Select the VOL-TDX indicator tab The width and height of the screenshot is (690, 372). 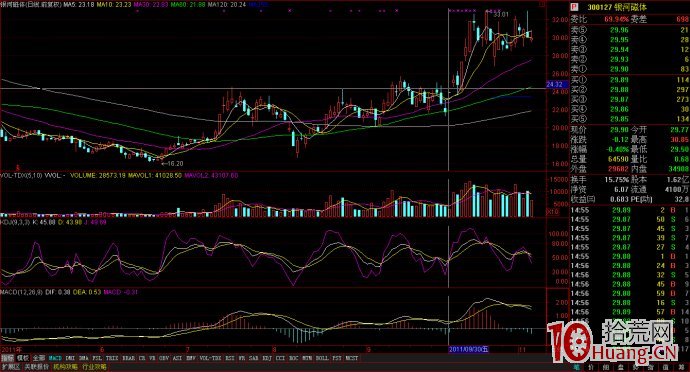(x=211, y=358)
